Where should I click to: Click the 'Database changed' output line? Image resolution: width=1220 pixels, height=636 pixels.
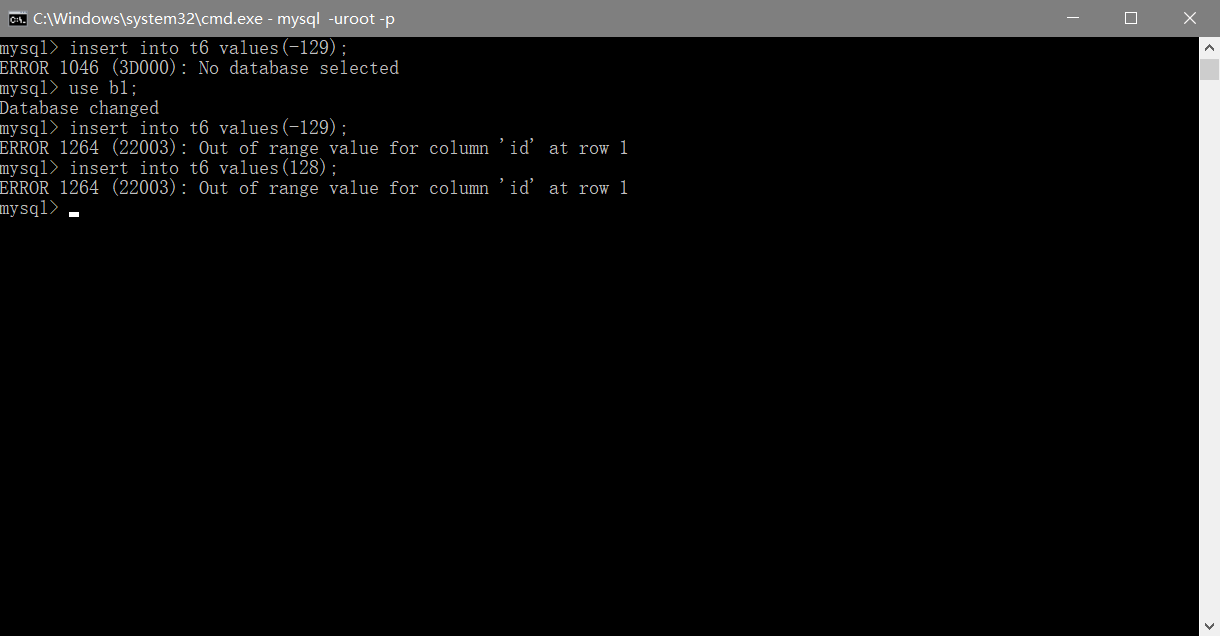pyautogui.click(x=79, y=108)
